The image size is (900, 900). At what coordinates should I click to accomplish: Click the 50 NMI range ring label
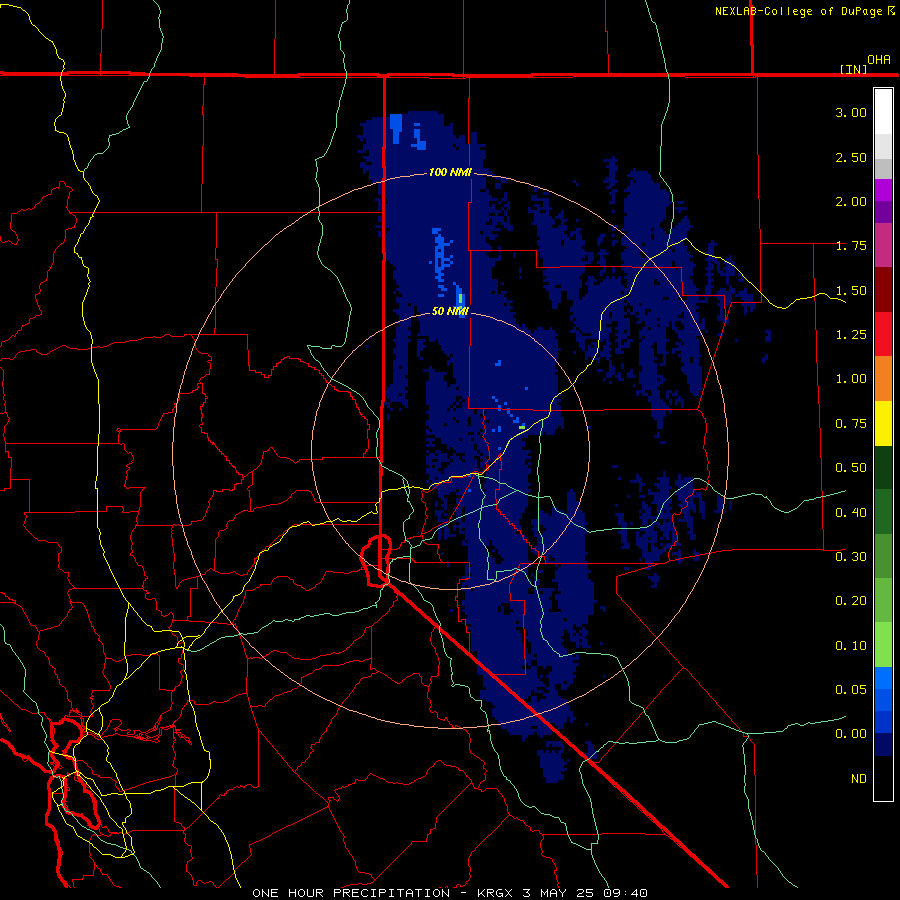click(x=450, y=311)
